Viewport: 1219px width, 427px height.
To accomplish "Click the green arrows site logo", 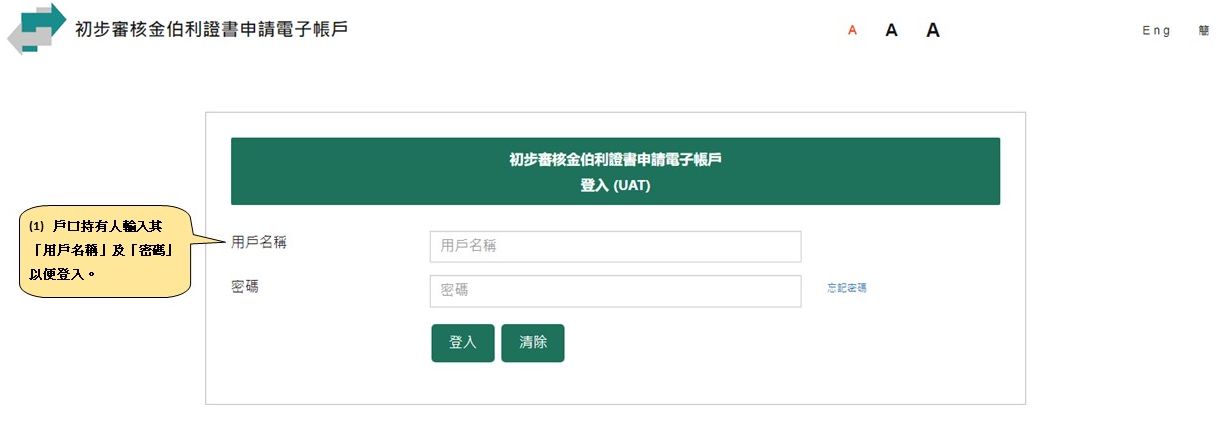I will click(37, 28).
